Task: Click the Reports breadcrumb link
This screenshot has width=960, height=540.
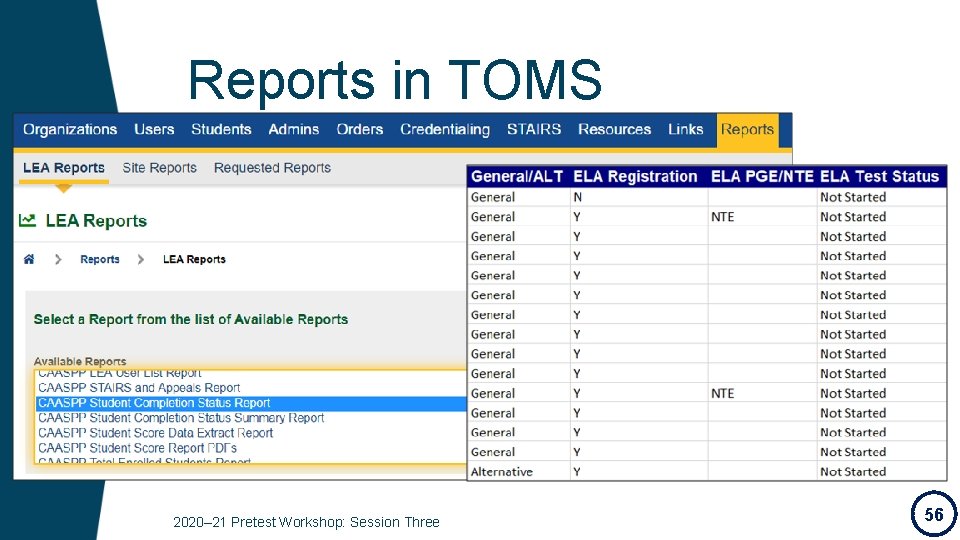Action: [x=100, y=259]
